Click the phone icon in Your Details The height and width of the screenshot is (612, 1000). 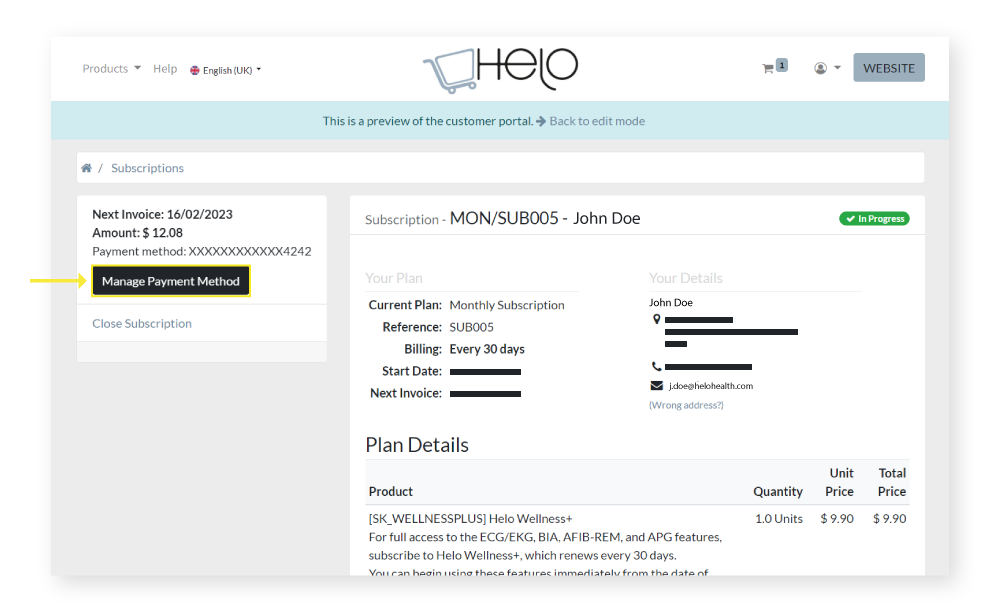[x=656, y=367]
